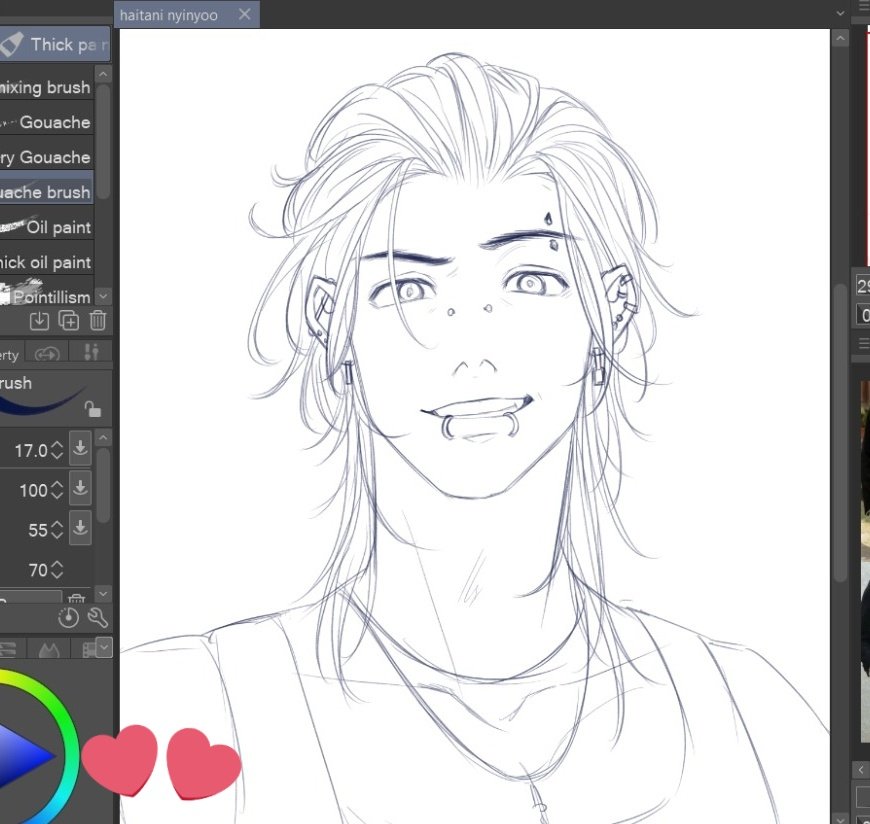The image size is (870, 824).
Task: Switch to the Thick paint sub tool group
Action: (x=55, y=44)
